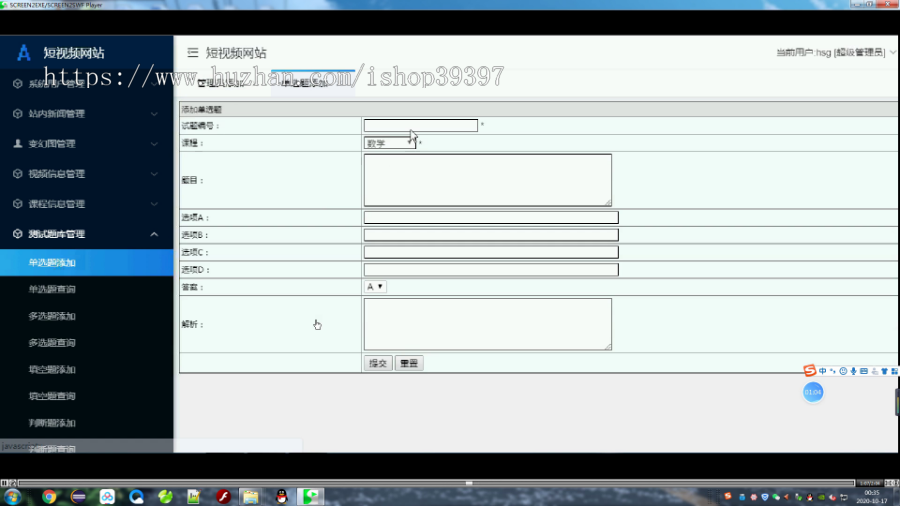The height and width of the screenshot is (506, 900).
Task: Open the Flash player taskbar icon
Action: [223, 497]
